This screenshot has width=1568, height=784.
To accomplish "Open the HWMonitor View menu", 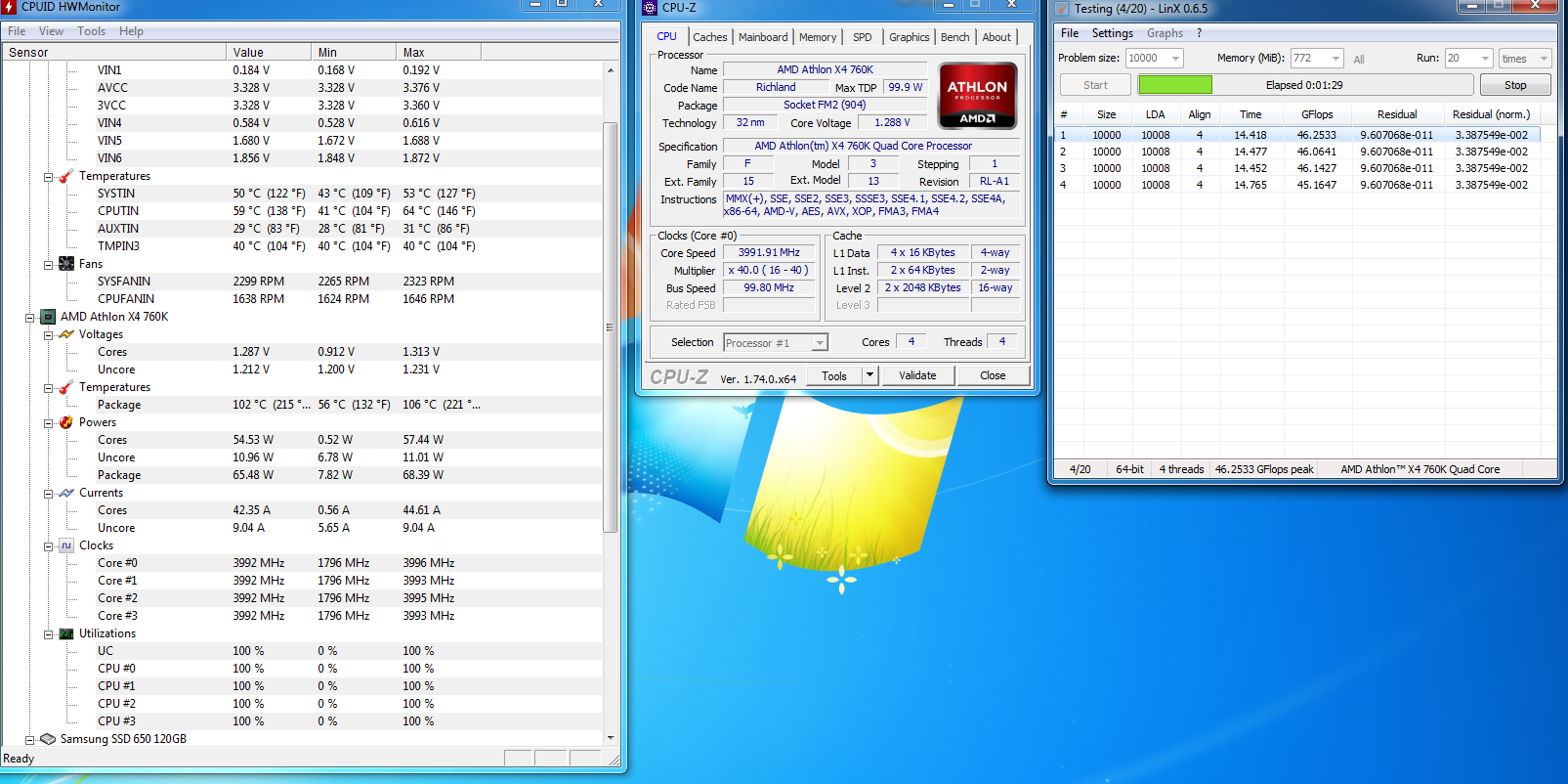I will pos(51,31).
